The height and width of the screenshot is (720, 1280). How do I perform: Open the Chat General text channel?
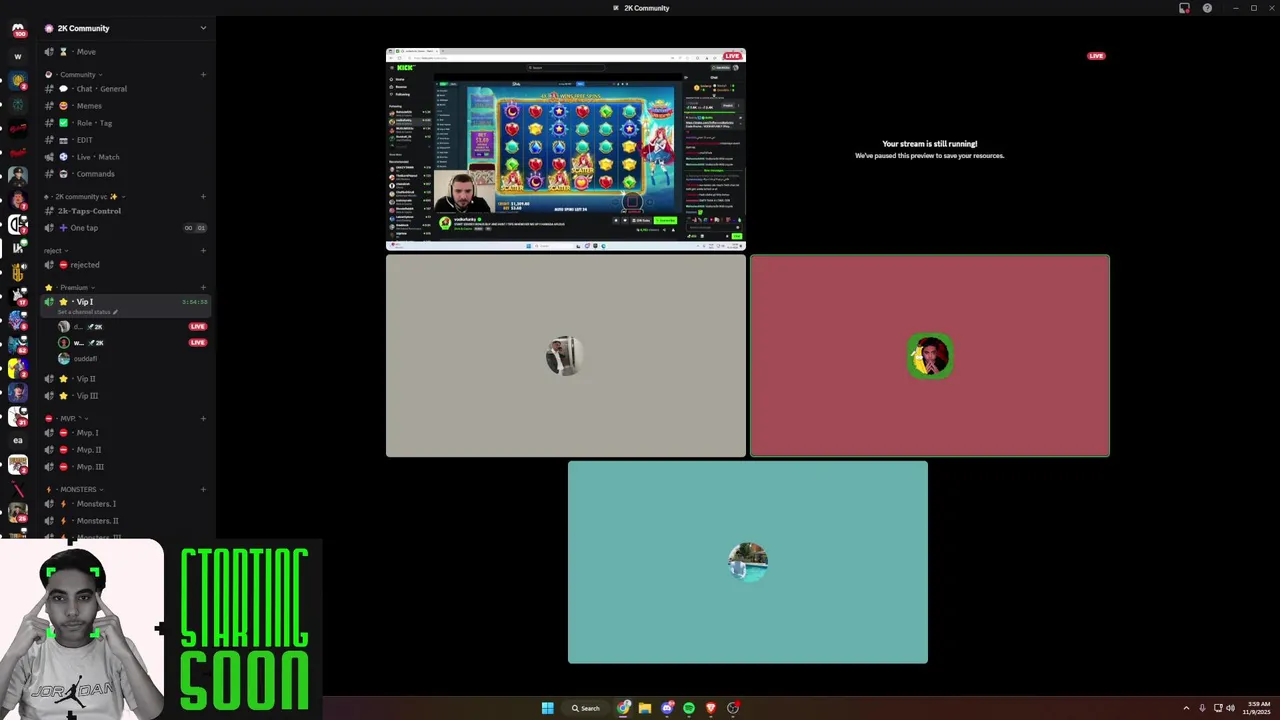pos(125,89)
